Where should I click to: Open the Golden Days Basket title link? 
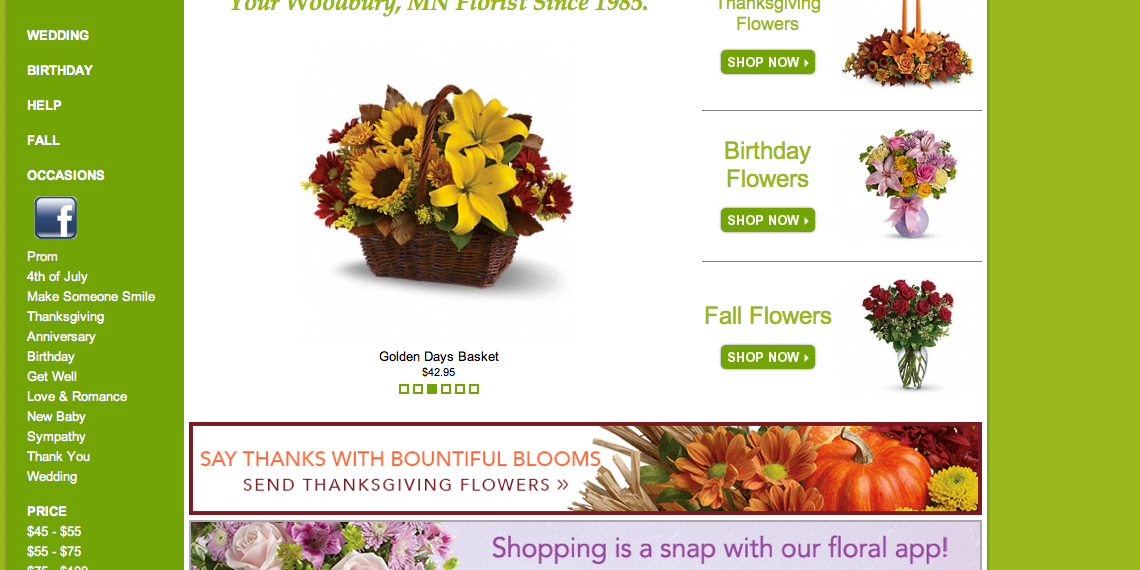[438, 356]
